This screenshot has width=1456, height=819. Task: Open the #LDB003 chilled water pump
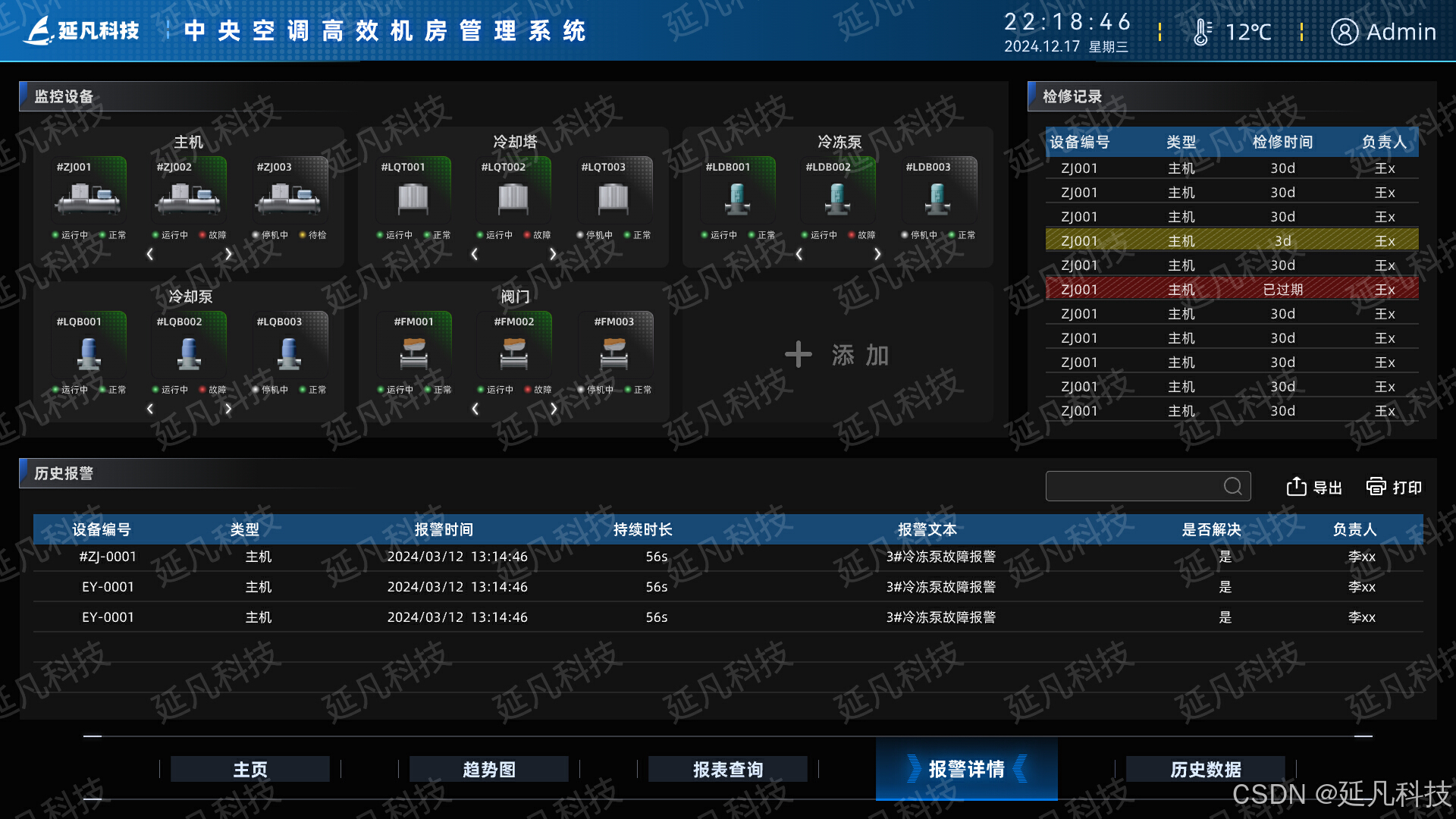pyautogui.click(x=938, y=199)
